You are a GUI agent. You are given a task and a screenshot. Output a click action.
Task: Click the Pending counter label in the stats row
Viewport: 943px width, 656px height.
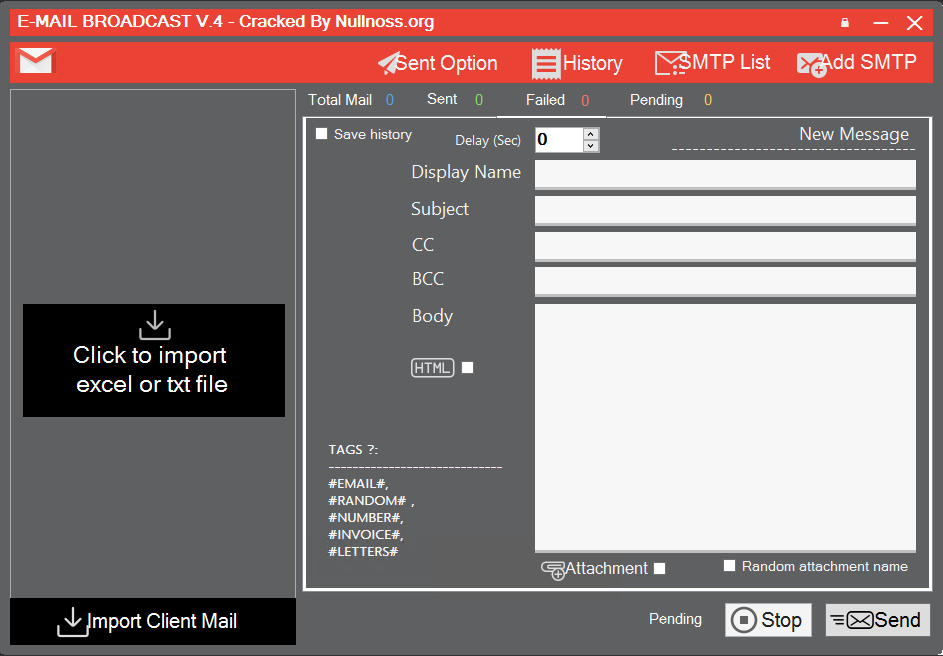tap(656, 100)
